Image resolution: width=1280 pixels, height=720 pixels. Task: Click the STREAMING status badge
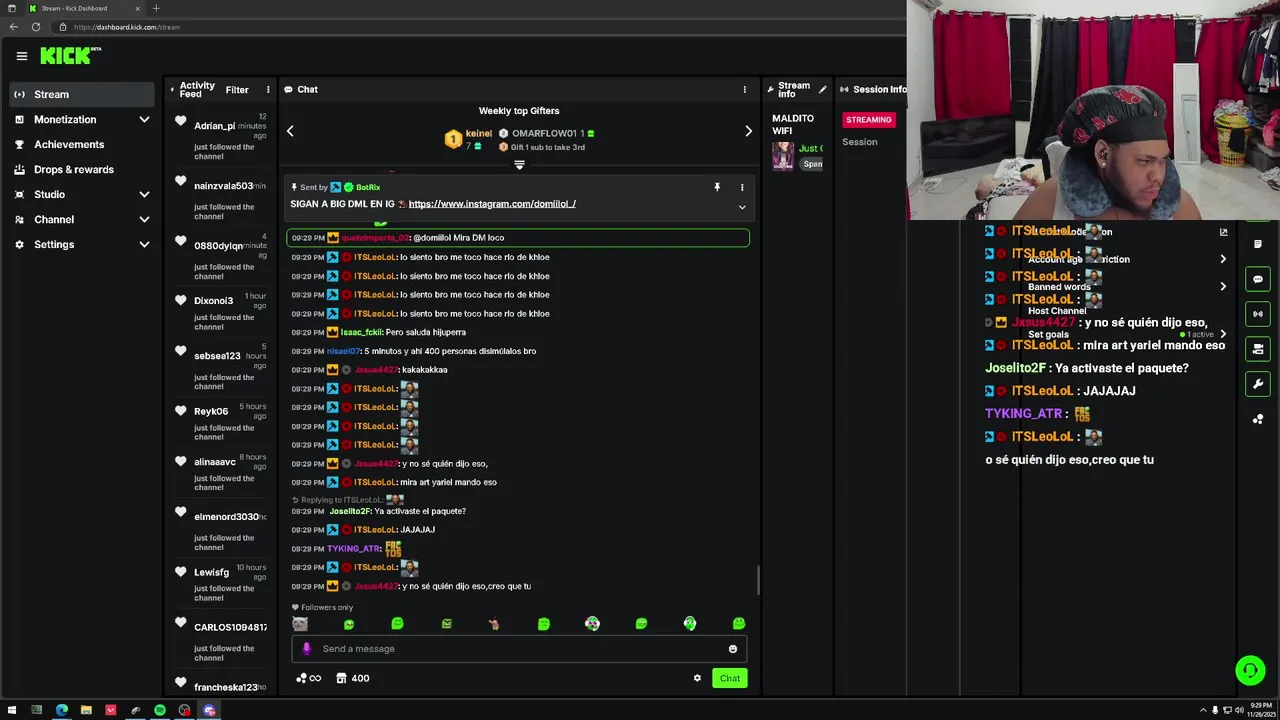[x=868, y=120]
